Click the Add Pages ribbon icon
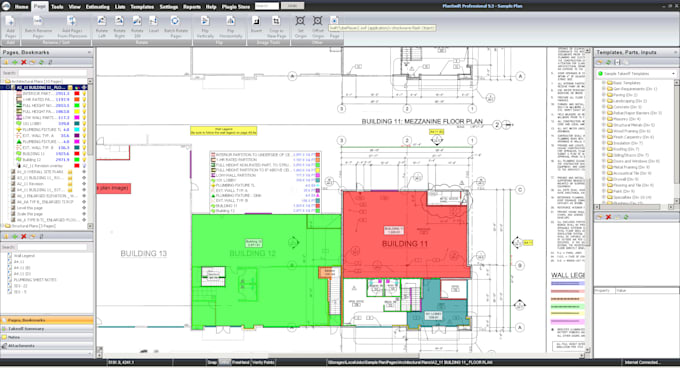This screenshot has width=680, height=368. pyautogui.click(x=10, y=21)
